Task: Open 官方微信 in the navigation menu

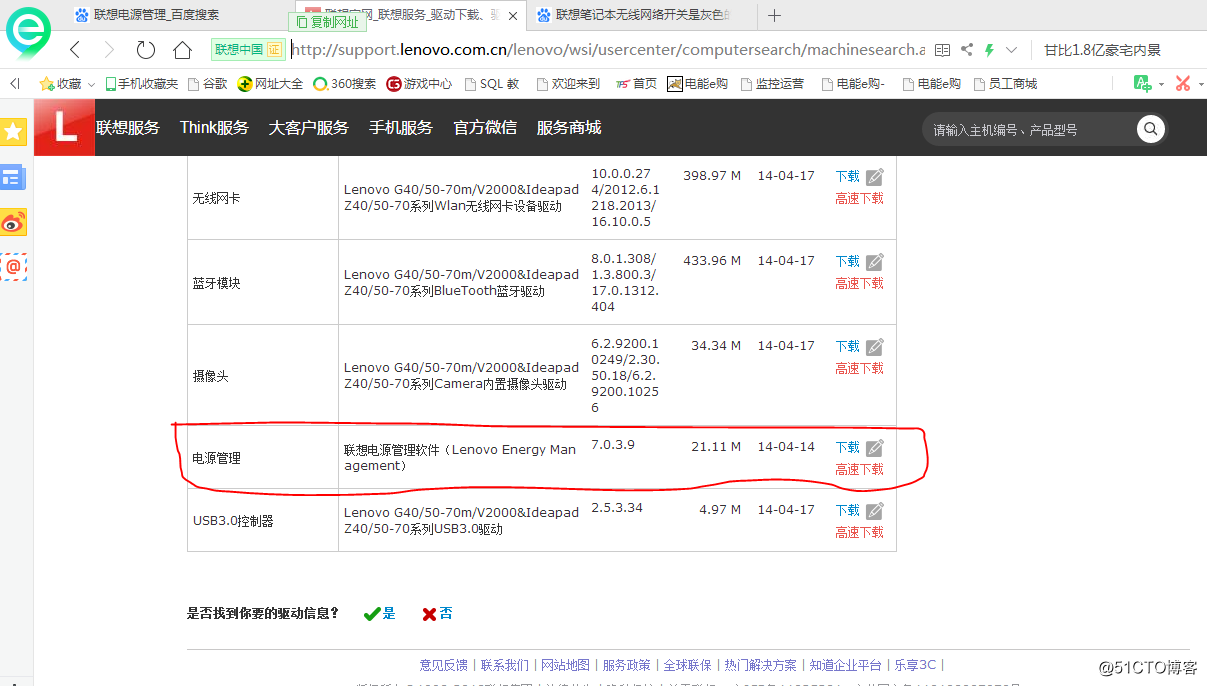Action: click(485, 127)
